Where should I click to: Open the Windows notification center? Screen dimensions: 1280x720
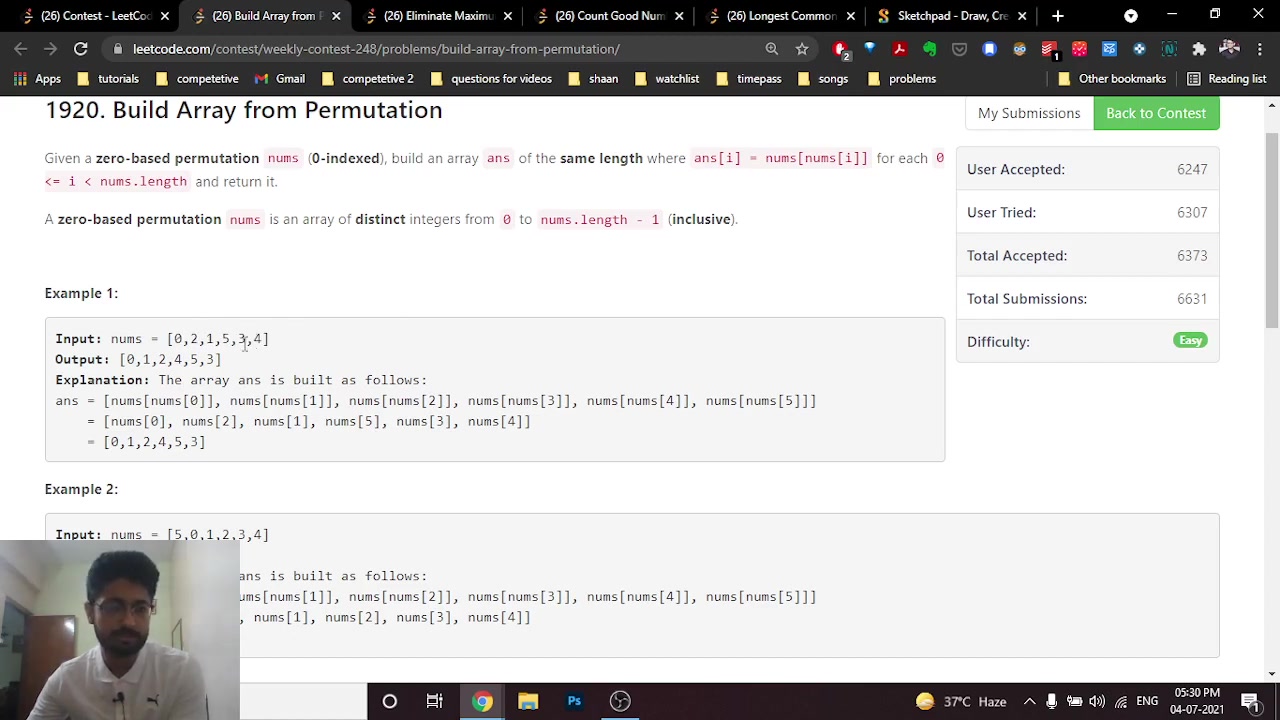tap(1250, 701)
